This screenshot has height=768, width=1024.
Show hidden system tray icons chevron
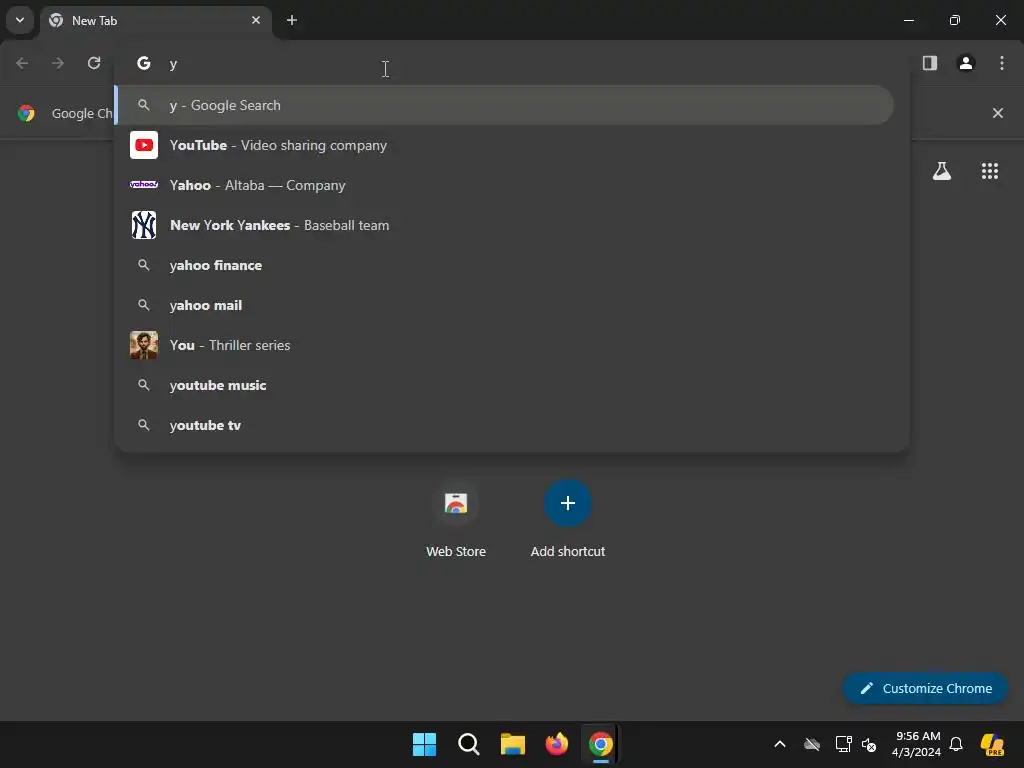[x=780, y=744]
